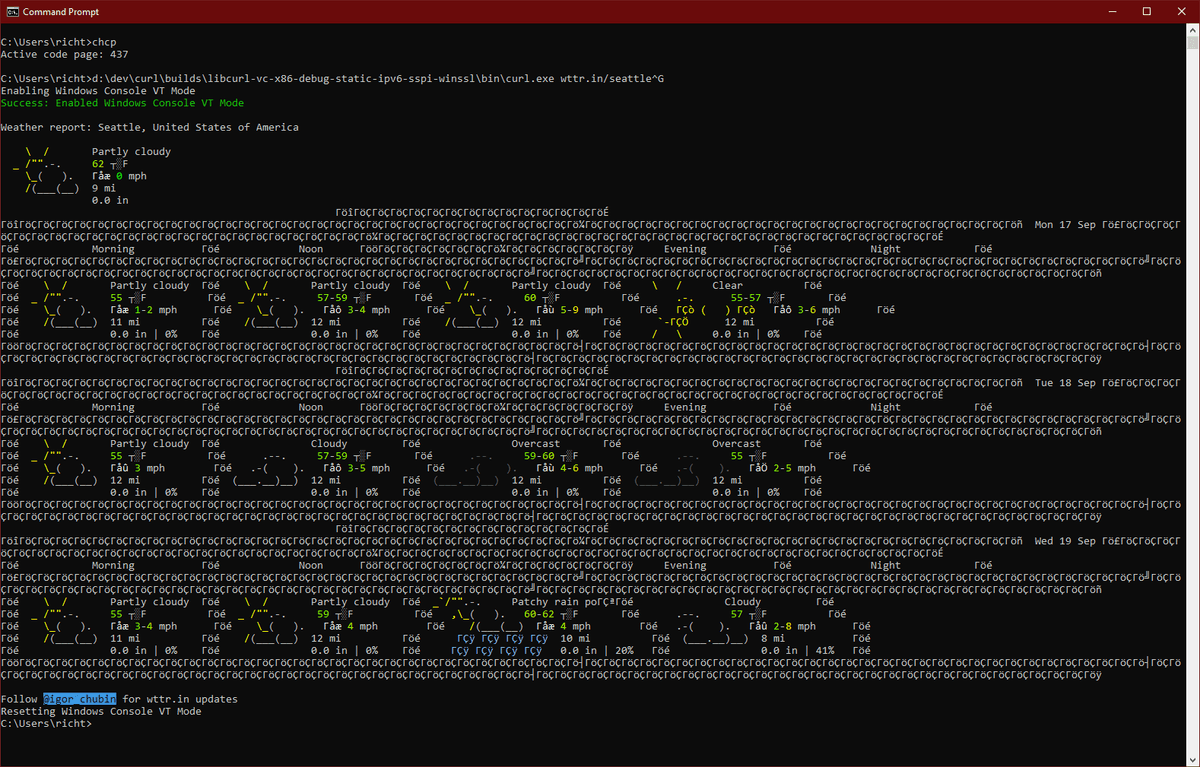Click the 'Active code page: 437' output
The image size is (1200, 767).
(64, 54)
